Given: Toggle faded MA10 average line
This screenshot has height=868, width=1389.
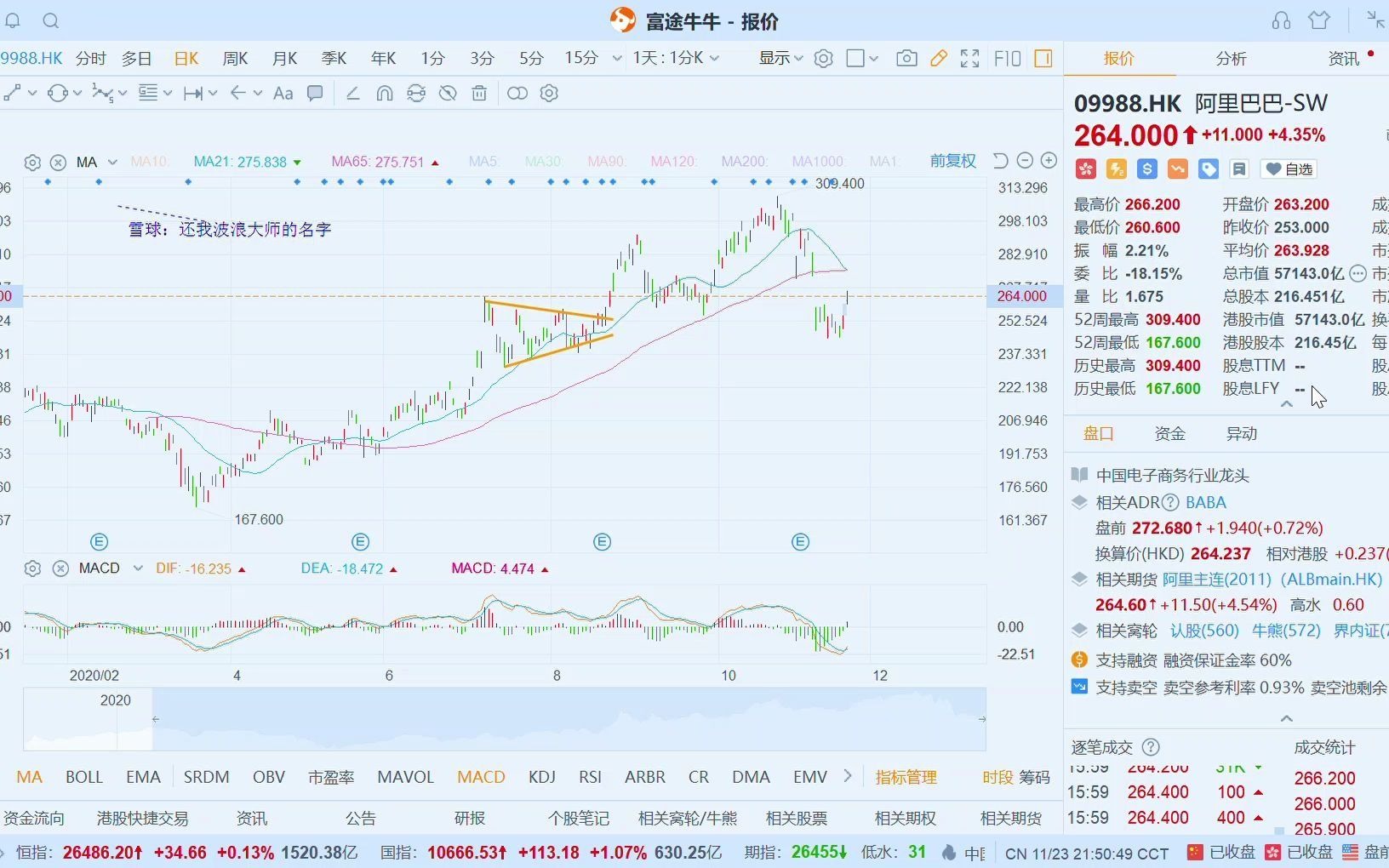Looking at the screenshot, I should point(151,162).
